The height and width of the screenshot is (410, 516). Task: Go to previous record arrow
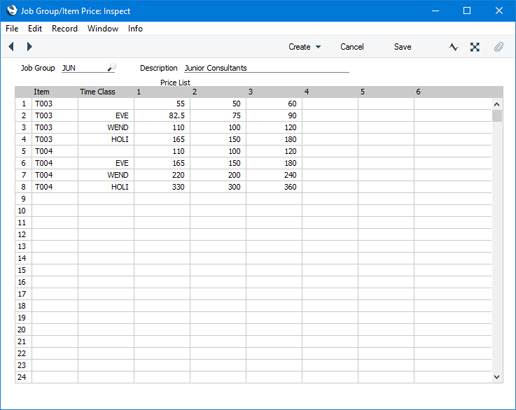coord(11,47)
